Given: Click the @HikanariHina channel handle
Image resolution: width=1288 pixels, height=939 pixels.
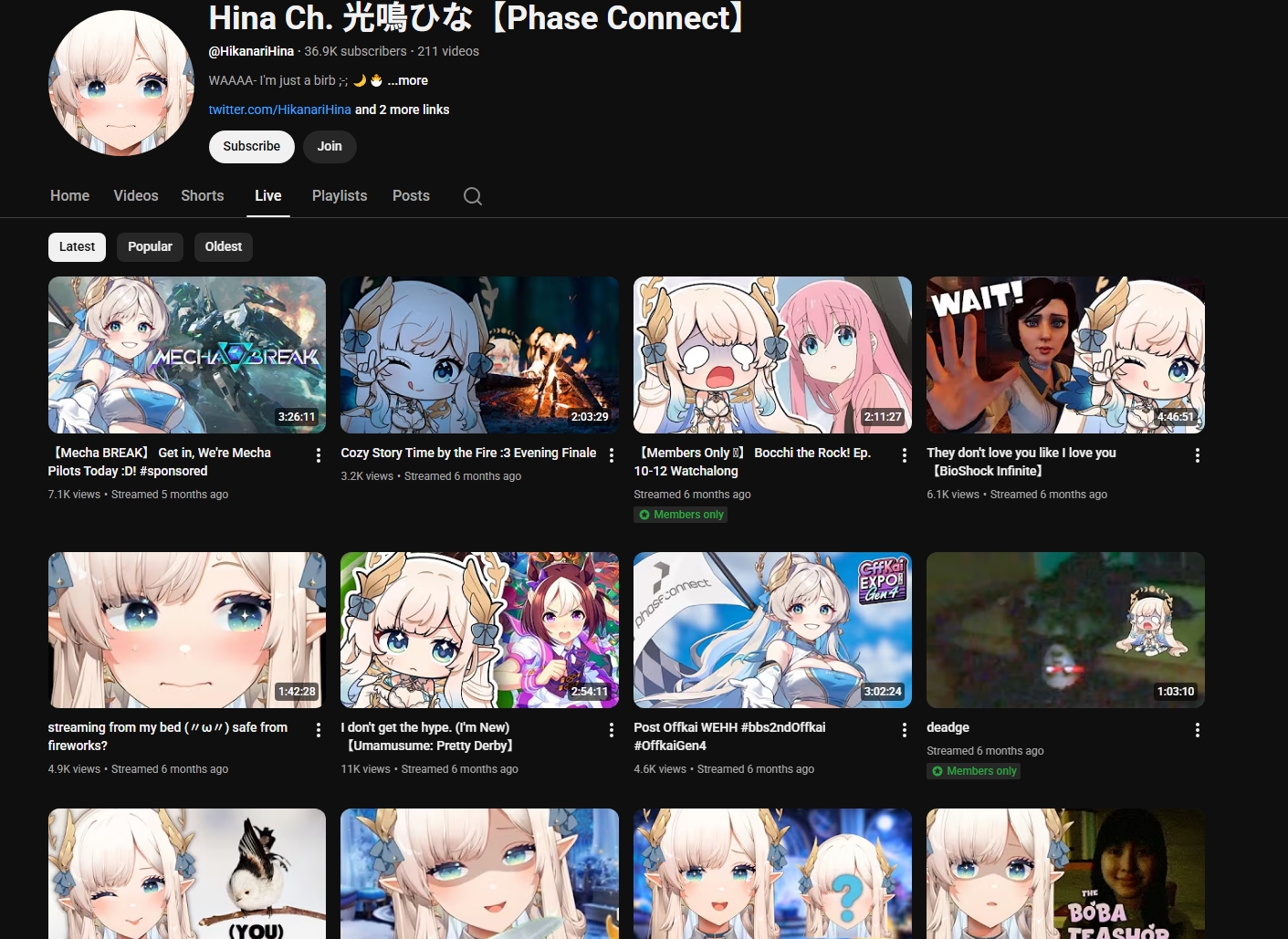Looking at the screenshot, I should [x=251, y=51].
